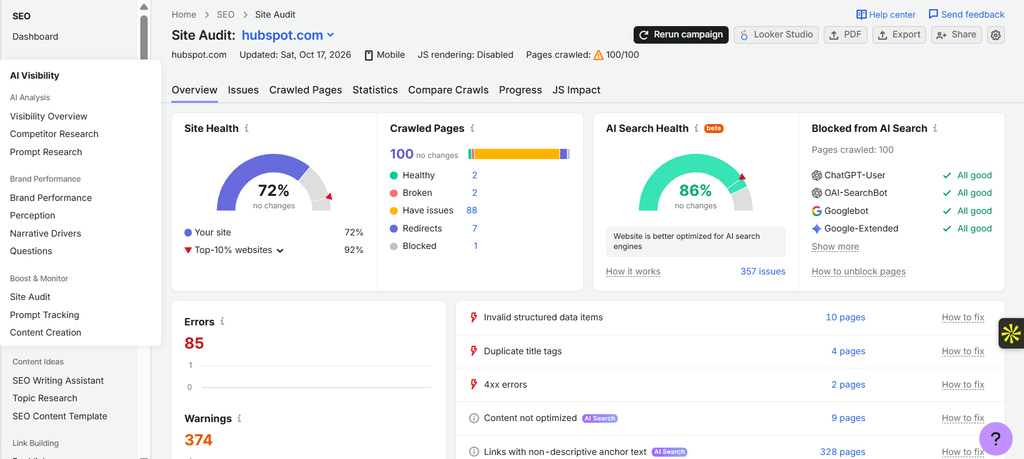Open How it works link
1024x459 pixels.
coord(633,272)
